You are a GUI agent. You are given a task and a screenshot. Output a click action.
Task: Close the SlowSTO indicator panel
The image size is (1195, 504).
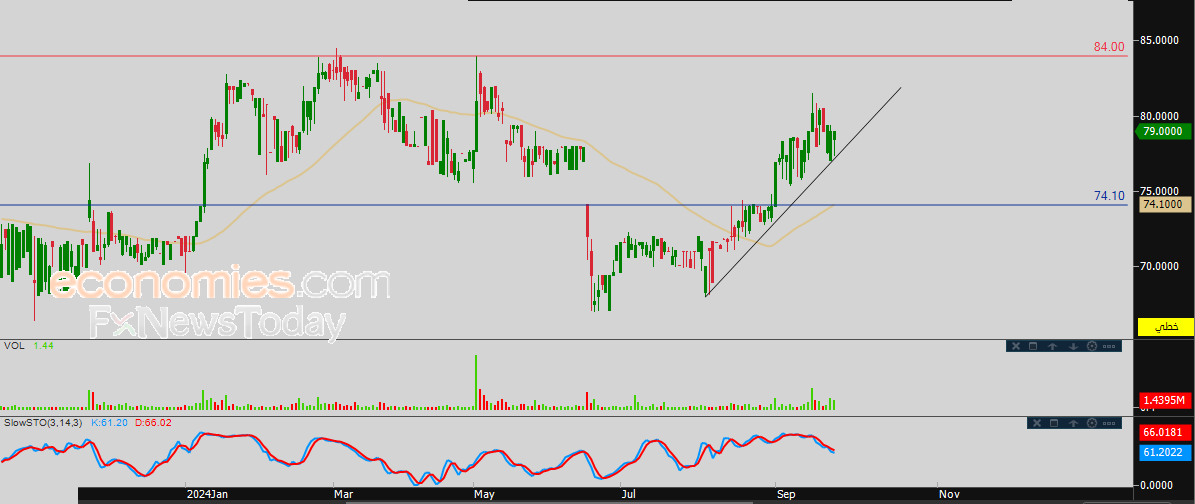coord(1036,424)
